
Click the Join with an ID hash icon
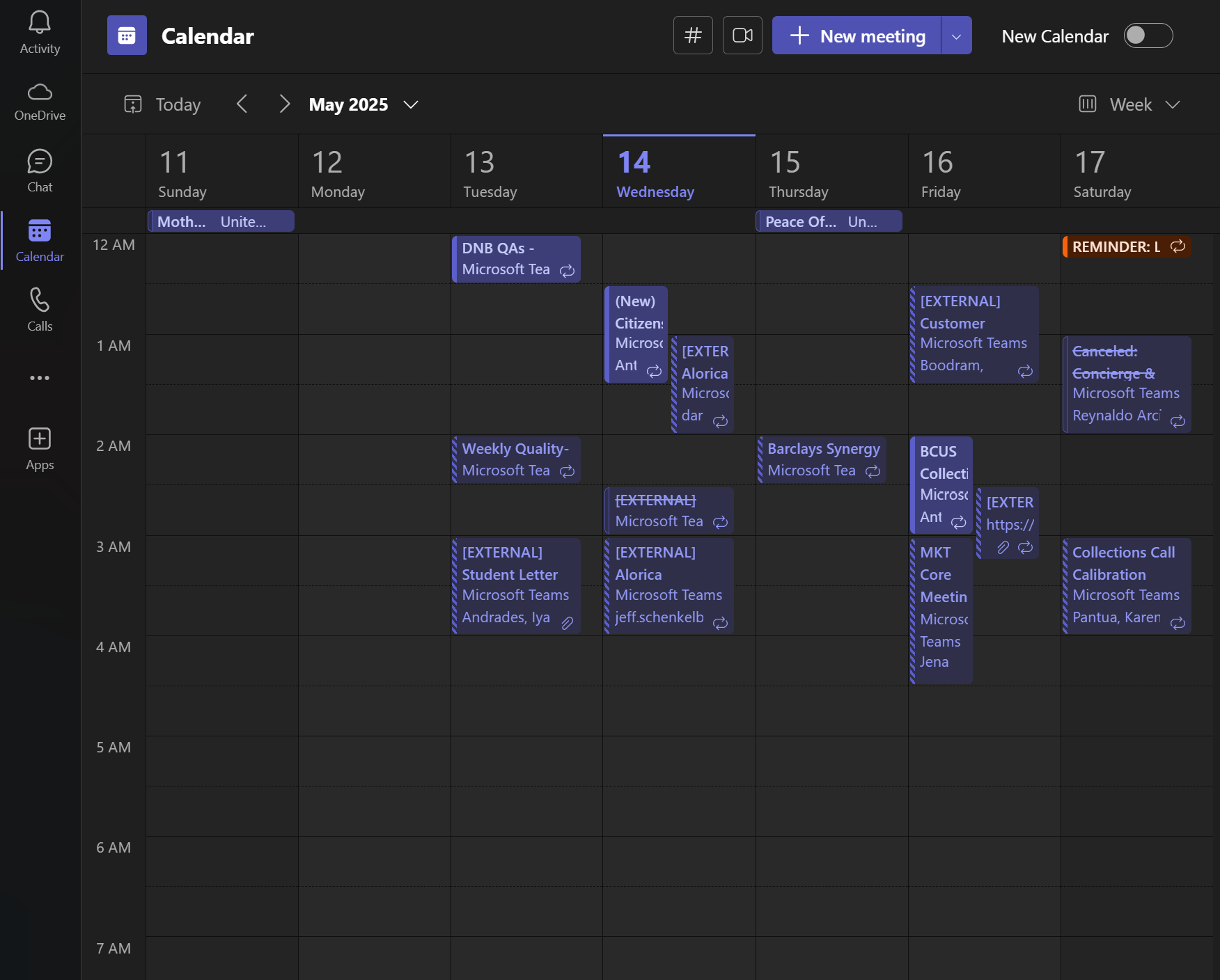point(693,35)
